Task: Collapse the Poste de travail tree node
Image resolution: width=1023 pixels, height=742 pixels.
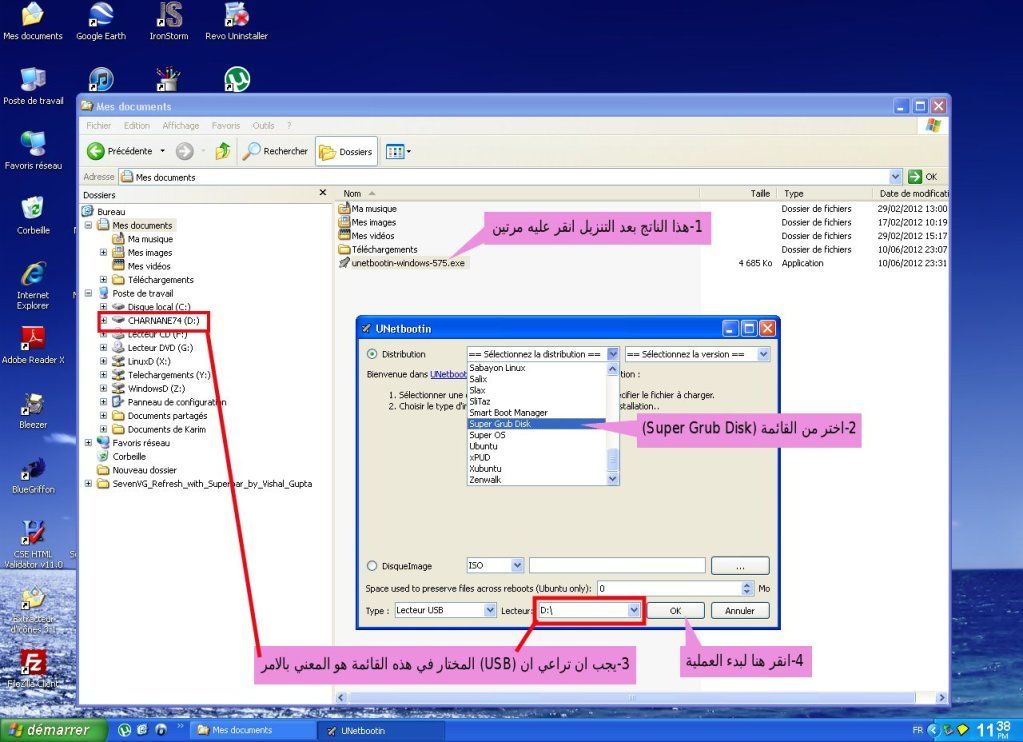Action: click(x=88, y=293)
